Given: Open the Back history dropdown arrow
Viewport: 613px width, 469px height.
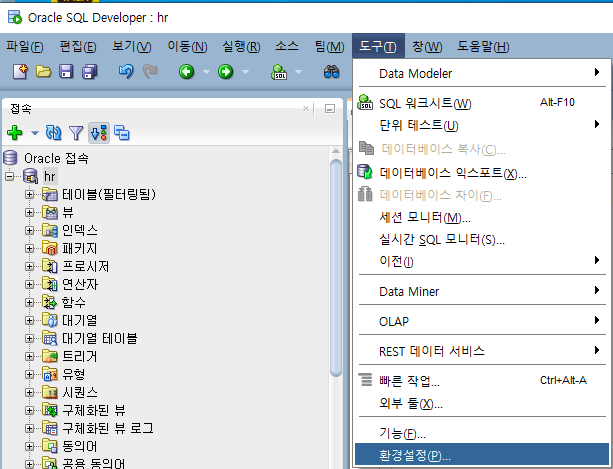Looking at the screenshot, I should click(x=206, y=72).
